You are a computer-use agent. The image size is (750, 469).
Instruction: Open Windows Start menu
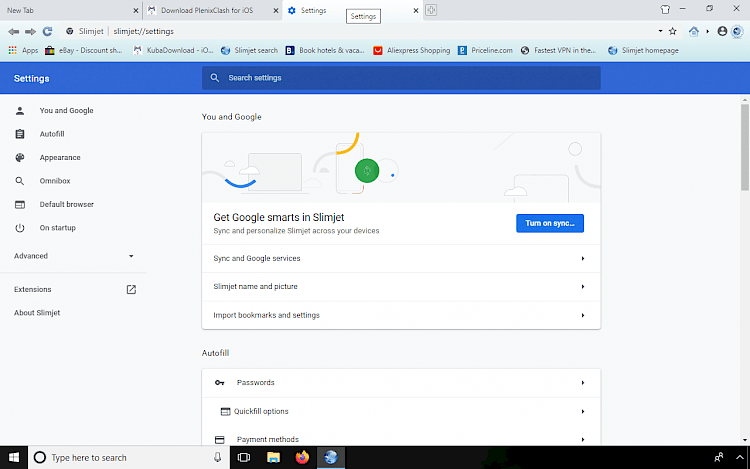click(14, 458)
